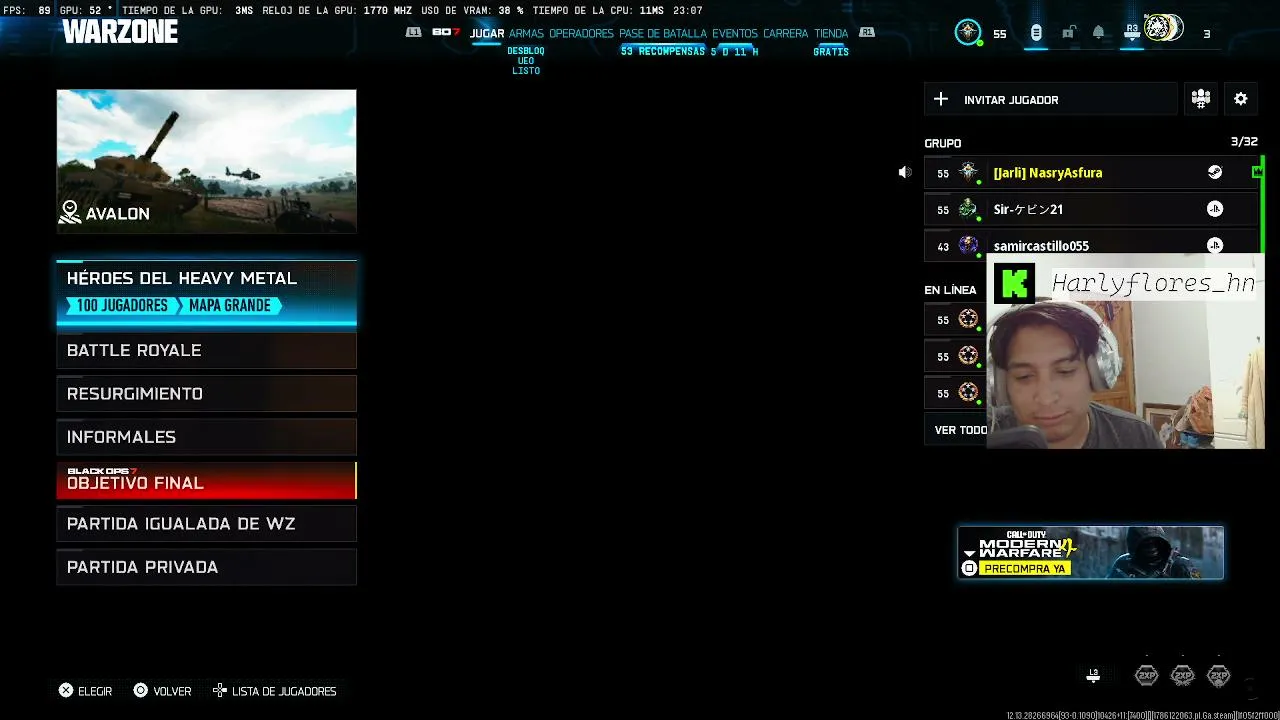Screen dimensions: 1280x720
Task: Click Sir-ケビン21's rank emblem
Action: [968, 208]
